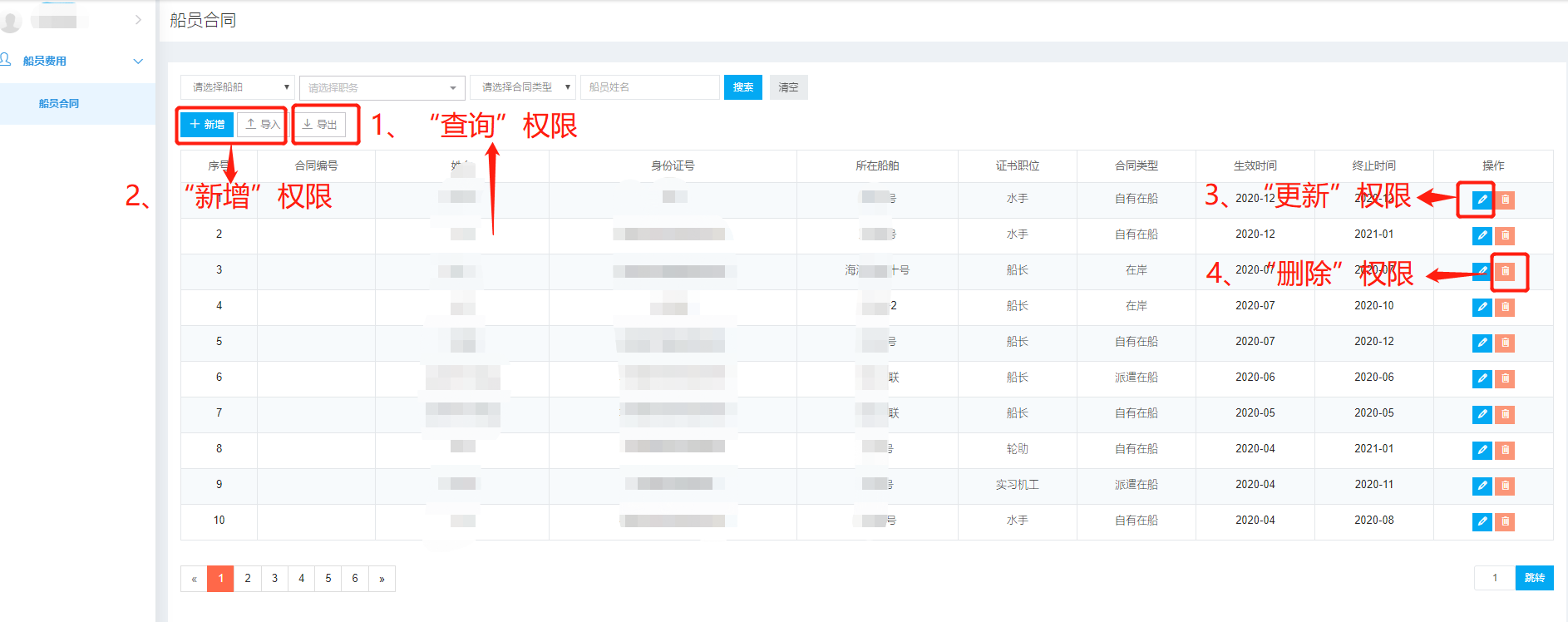This screenshot has width=1568, height=622.
Task: Click end date 2020-08 in row 10
Action: 1374,521
